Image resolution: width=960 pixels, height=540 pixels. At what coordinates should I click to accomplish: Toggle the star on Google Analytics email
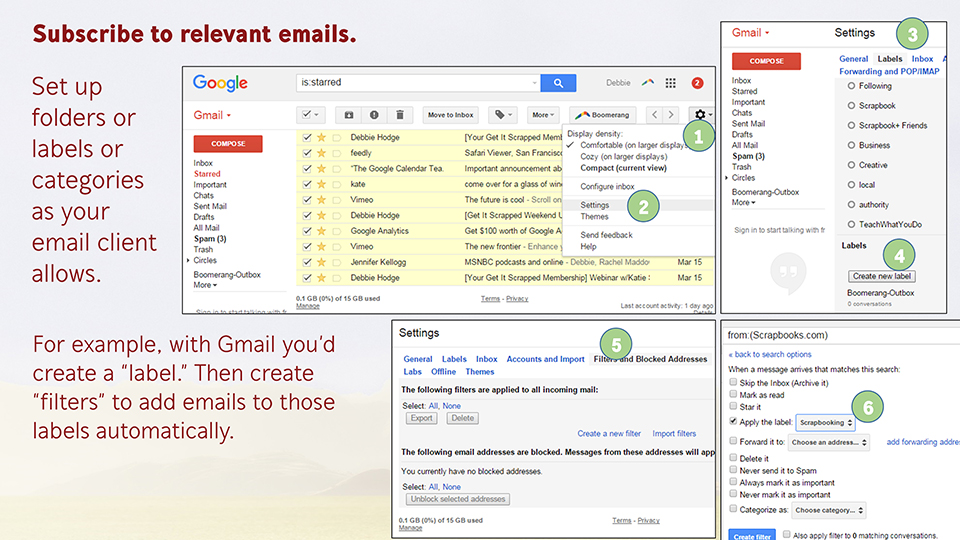(x=321, y=231)
